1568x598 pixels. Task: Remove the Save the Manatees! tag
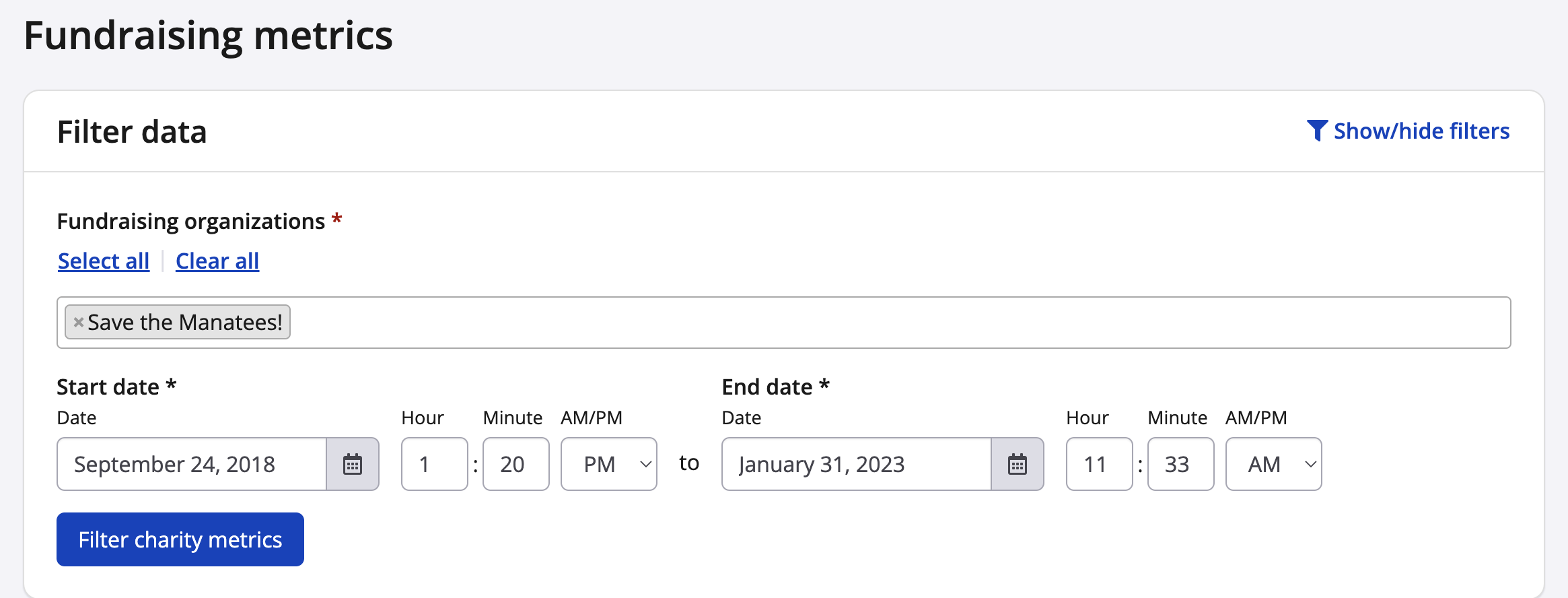(79, 323)
